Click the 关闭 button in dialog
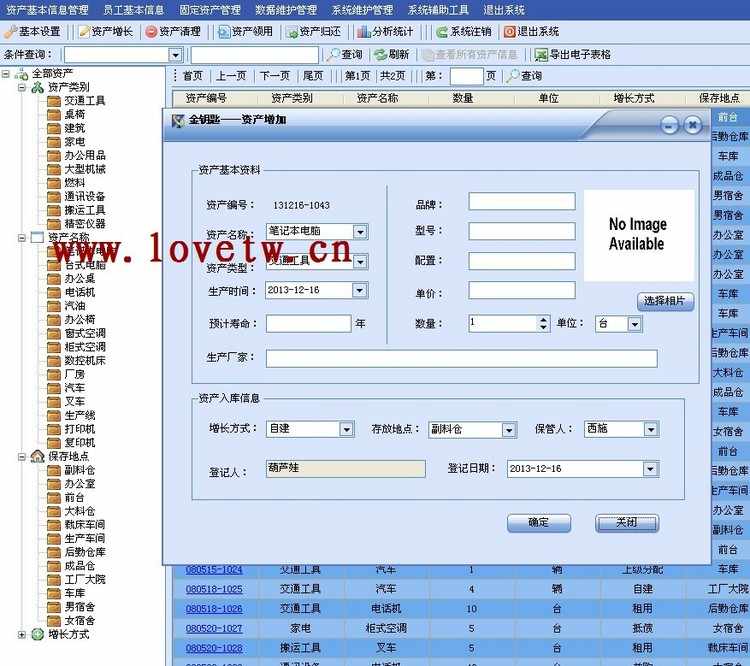 pos(627,523)
